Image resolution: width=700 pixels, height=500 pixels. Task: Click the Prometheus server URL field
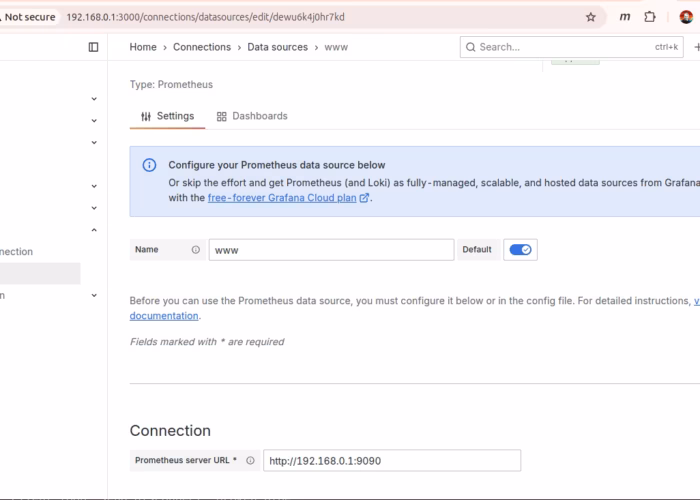391,460
